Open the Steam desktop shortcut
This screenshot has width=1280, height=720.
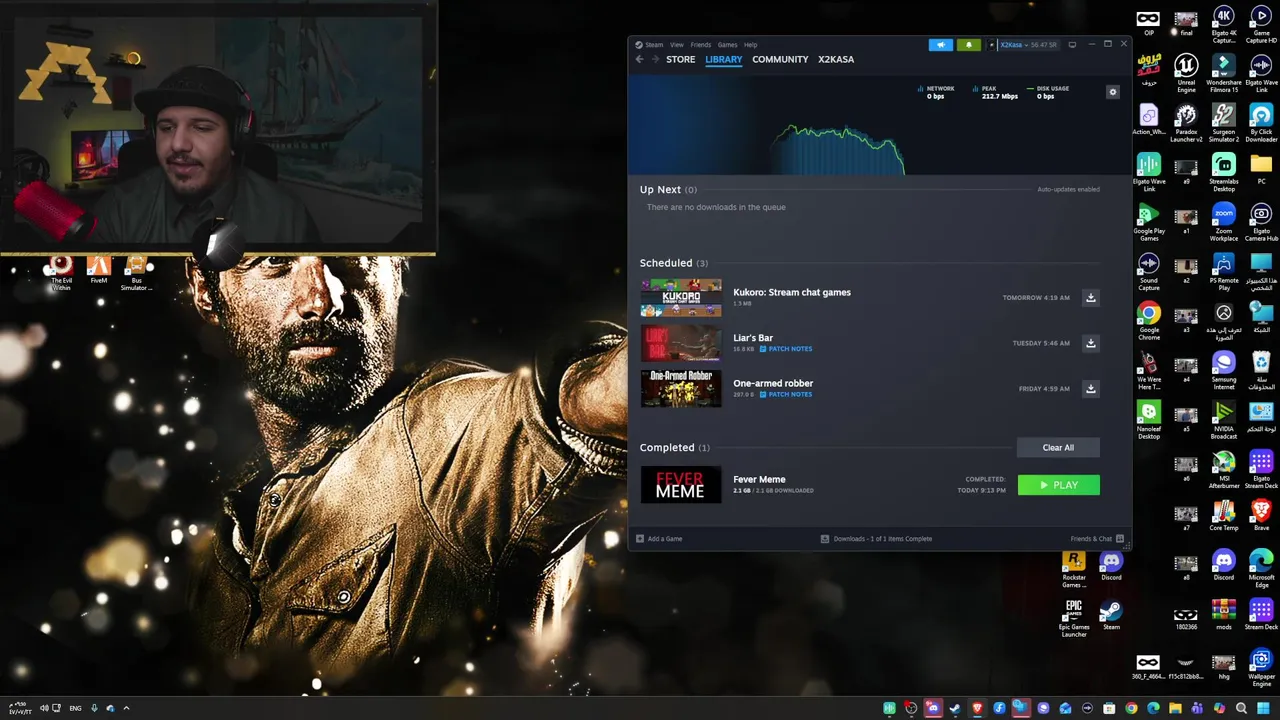[x=1111, y=616]
